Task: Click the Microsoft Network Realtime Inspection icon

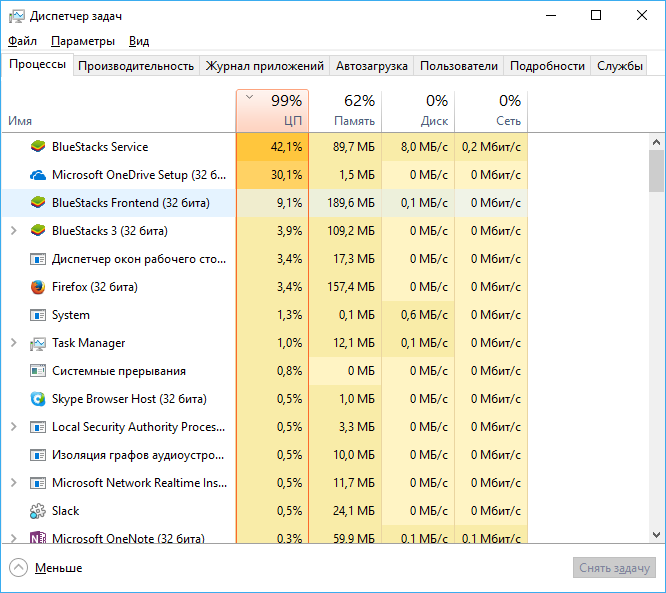Action: point(38,483)
